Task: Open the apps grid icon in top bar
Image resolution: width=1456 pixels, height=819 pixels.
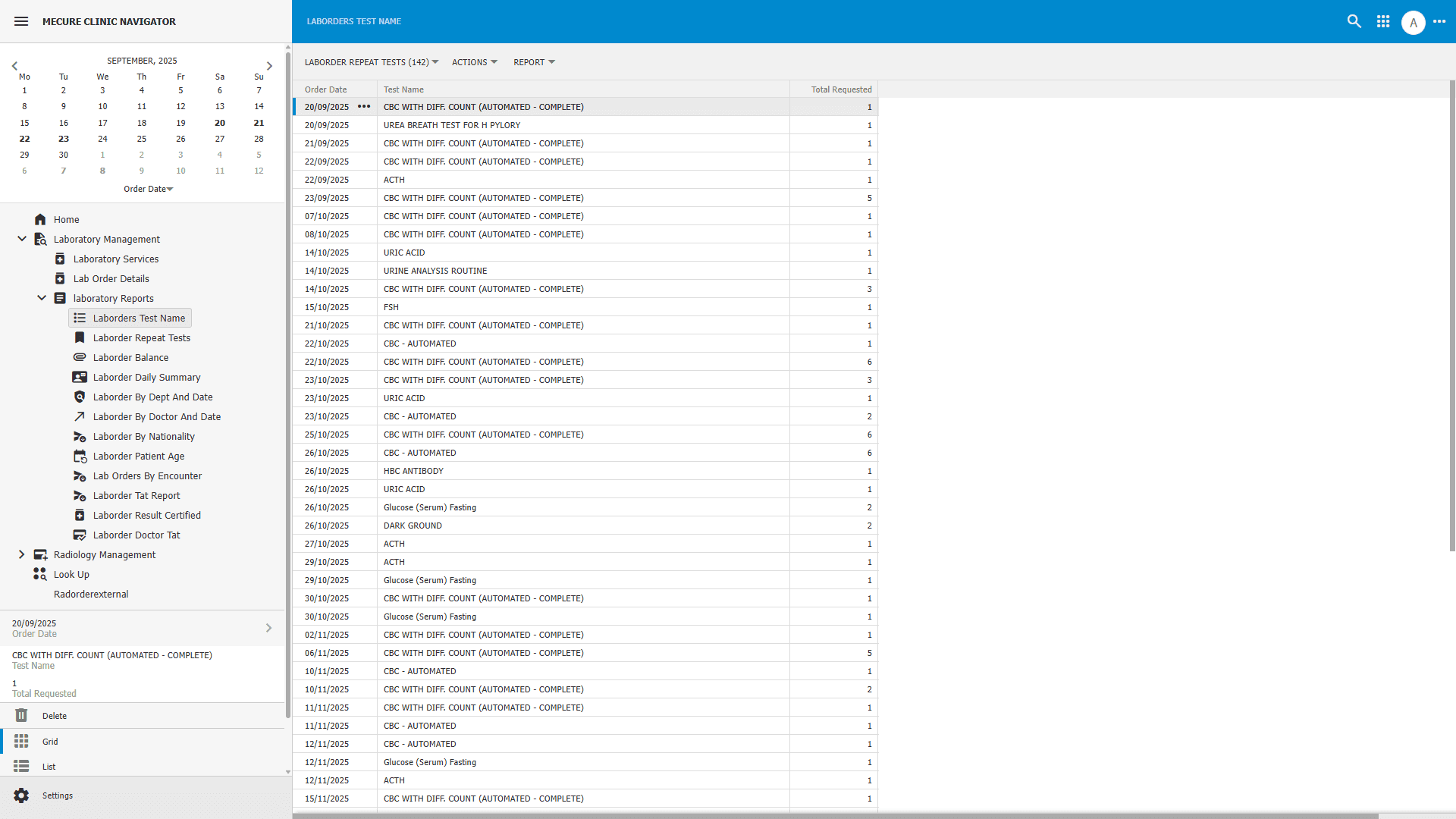Action: 1382,21
